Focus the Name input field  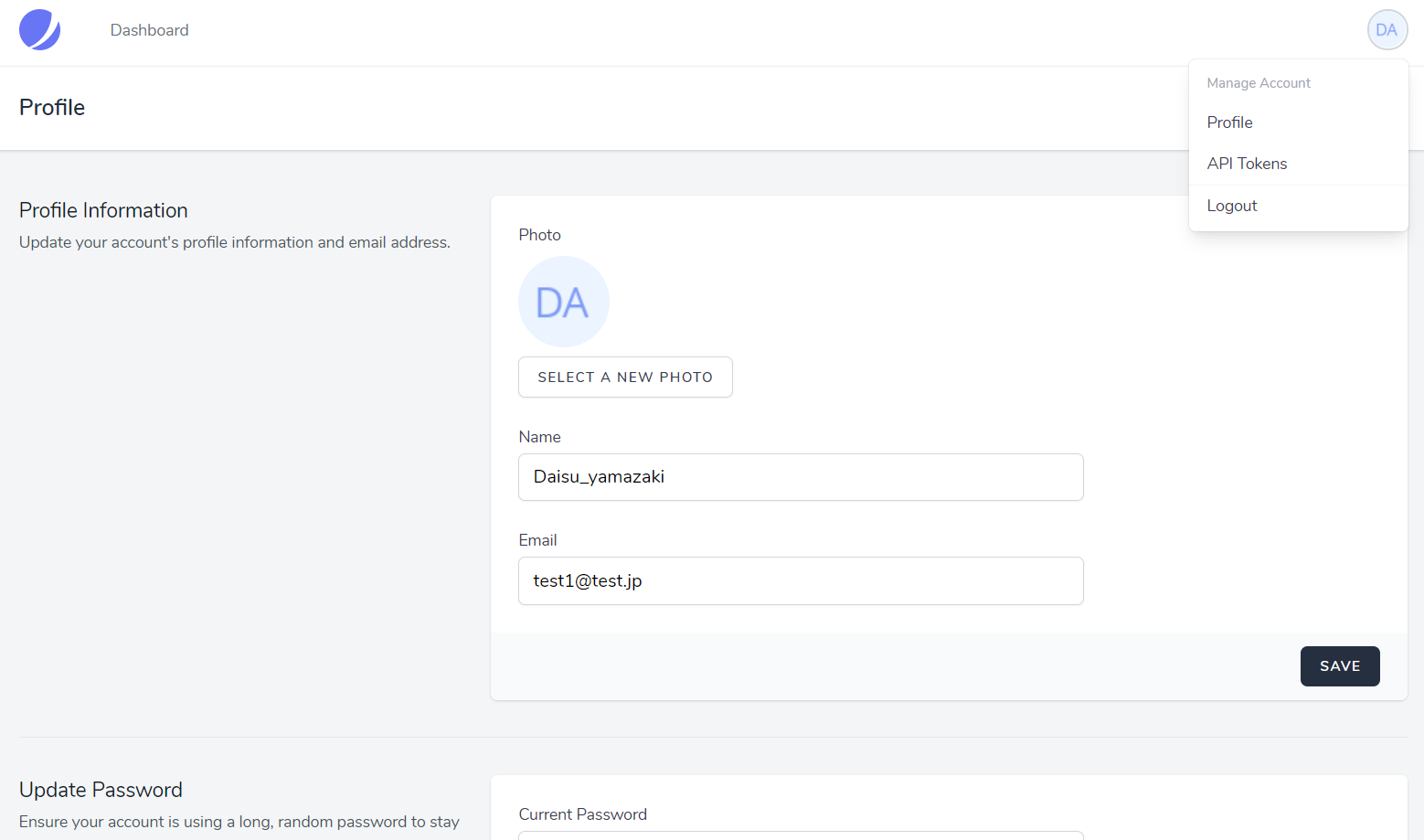tap(801, 477)
